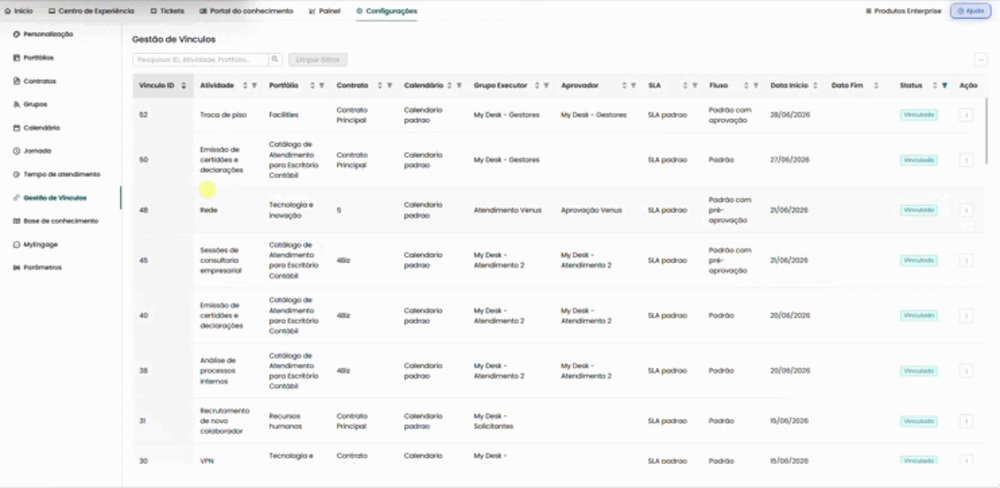The image size is (1000, 488).
Task: Click the 'Rede' activity cell
Action: [209, 210]
